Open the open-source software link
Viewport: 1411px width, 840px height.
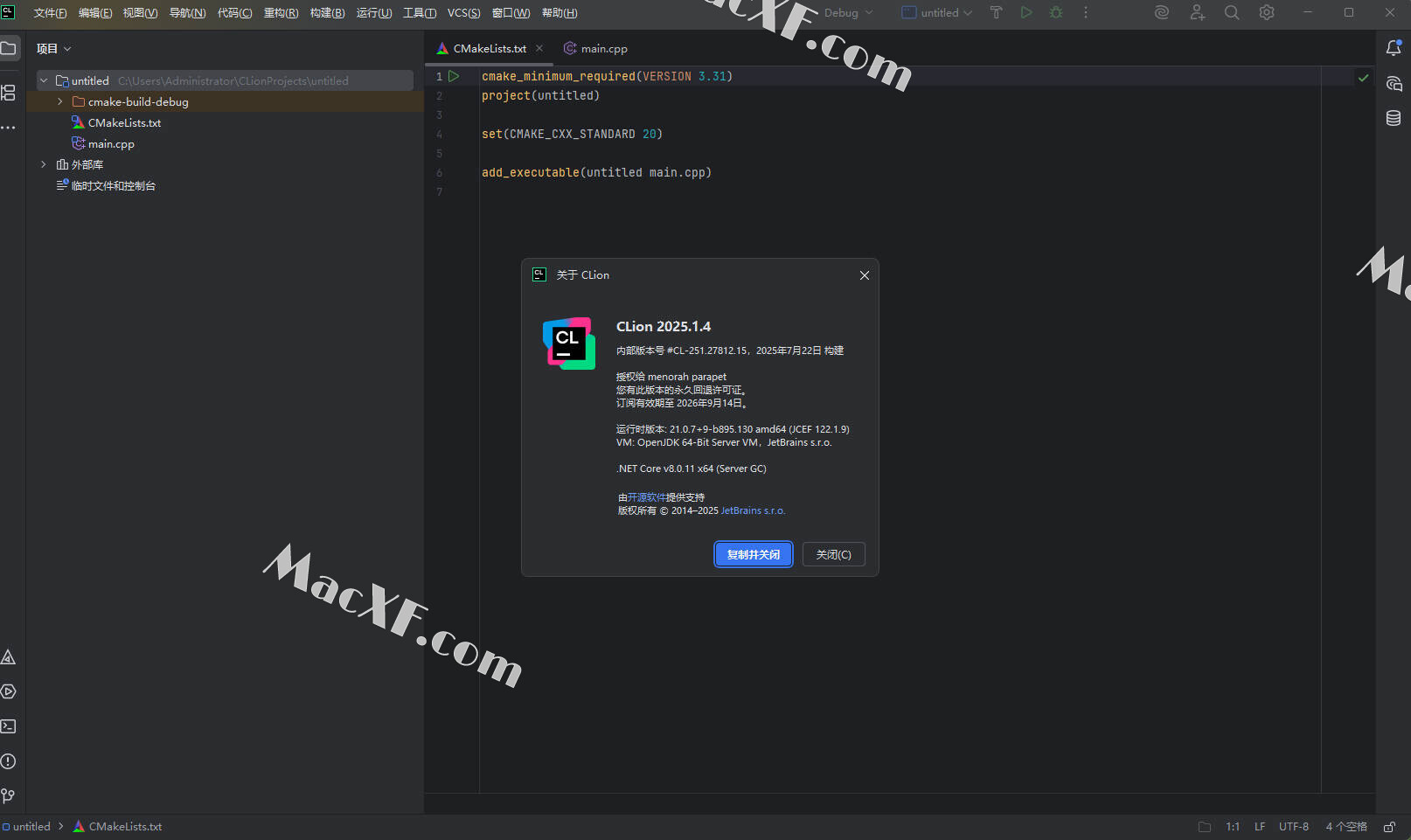click(x=647, y=497)
